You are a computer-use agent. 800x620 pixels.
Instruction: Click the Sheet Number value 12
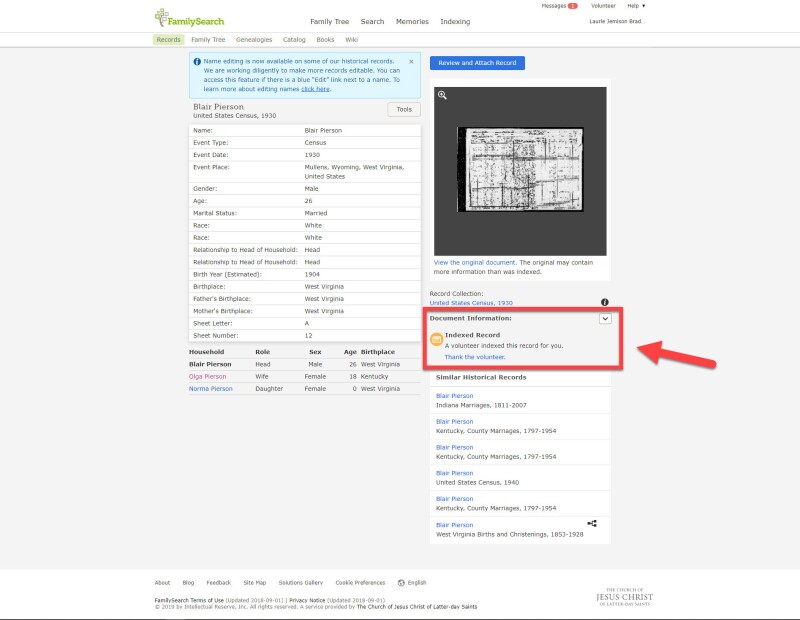point(308,336)
